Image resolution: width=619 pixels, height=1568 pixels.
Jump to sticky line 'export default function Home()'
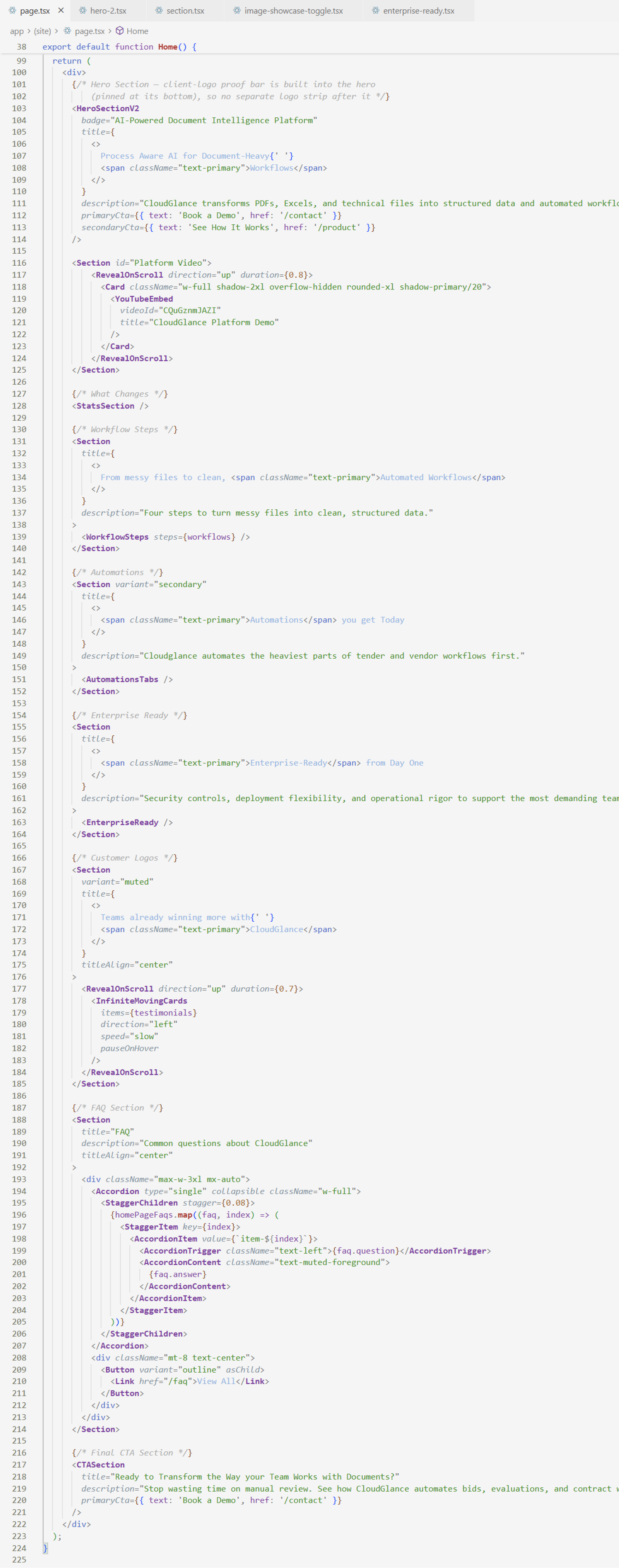tap(119, 47)
